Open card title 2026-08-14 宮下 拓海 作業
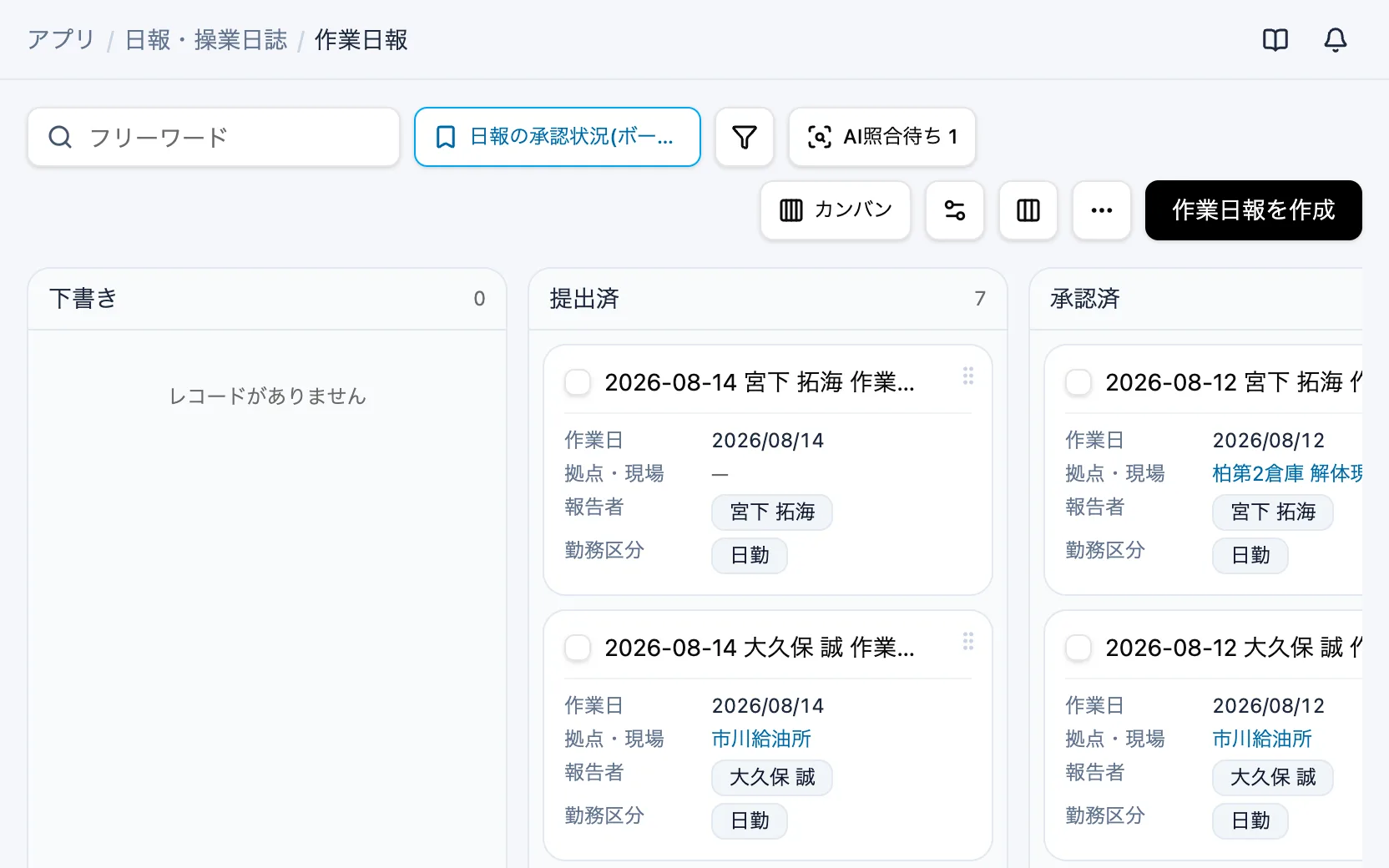Image resolution: width=1389 pixels, height=868 pixels. tap(760, 382)
